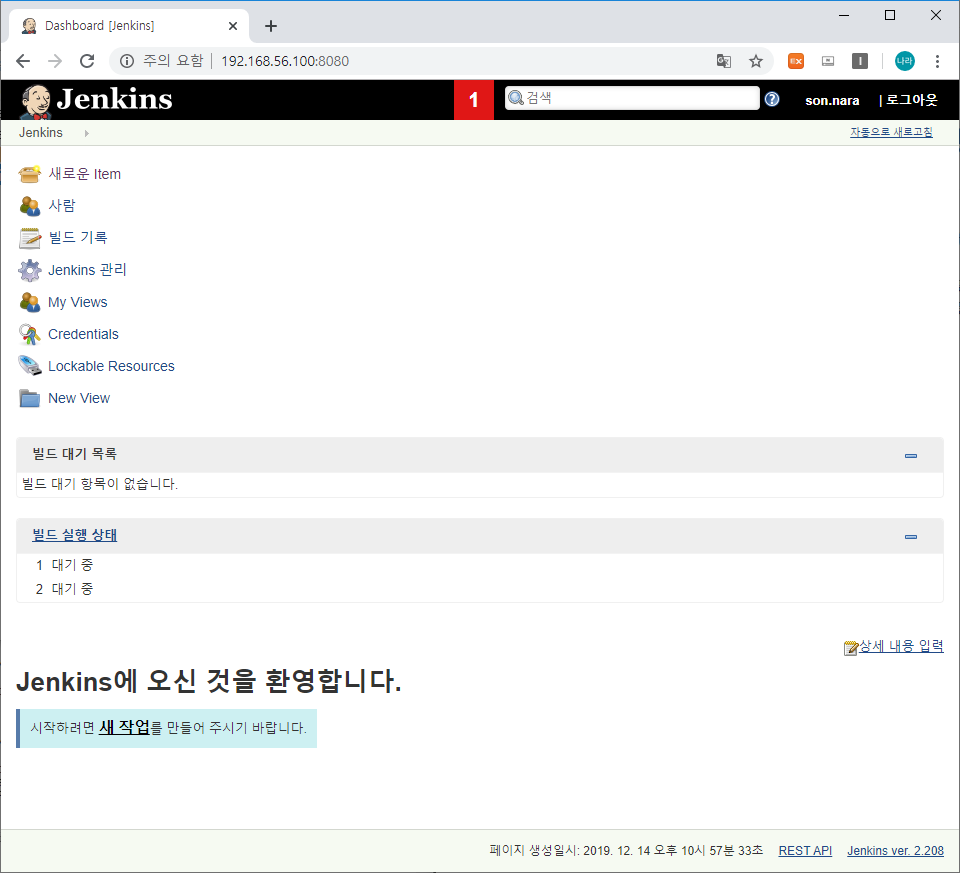Click the 자동으로 새로고침 link
Image resolution: width=960 pixels, height=873 pixels.
point(891,132)
